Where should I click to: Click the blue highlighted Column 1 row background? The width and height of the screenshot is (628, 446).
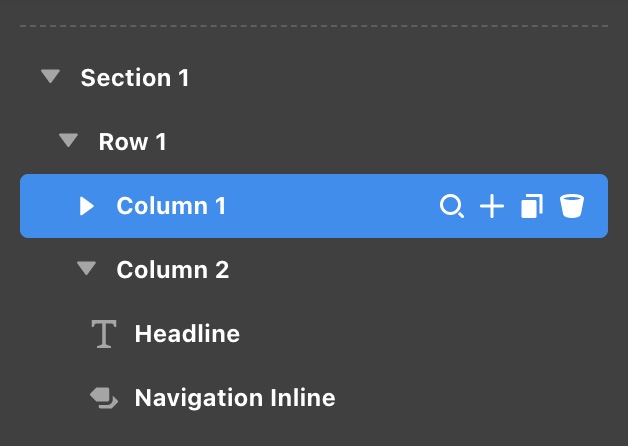(x=314, y=206)
